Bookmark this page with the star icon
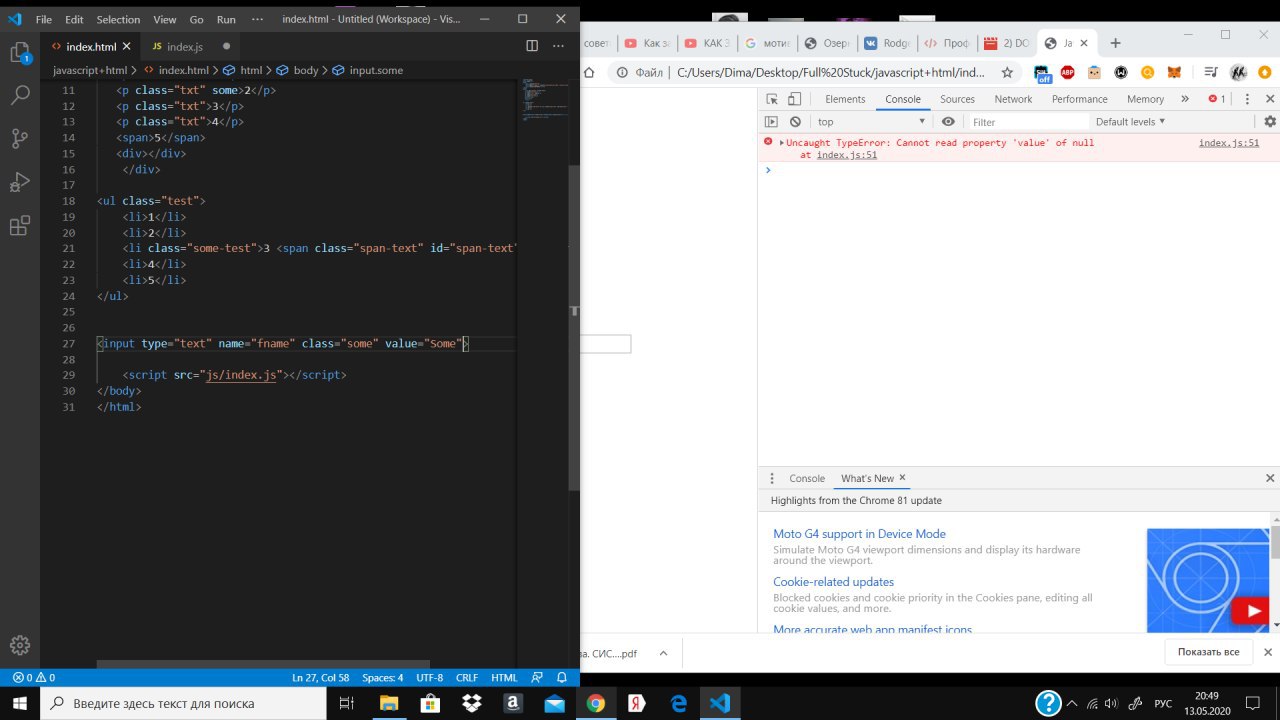Viewport: 1280px width, 720px height. [x=1007, y=73]
